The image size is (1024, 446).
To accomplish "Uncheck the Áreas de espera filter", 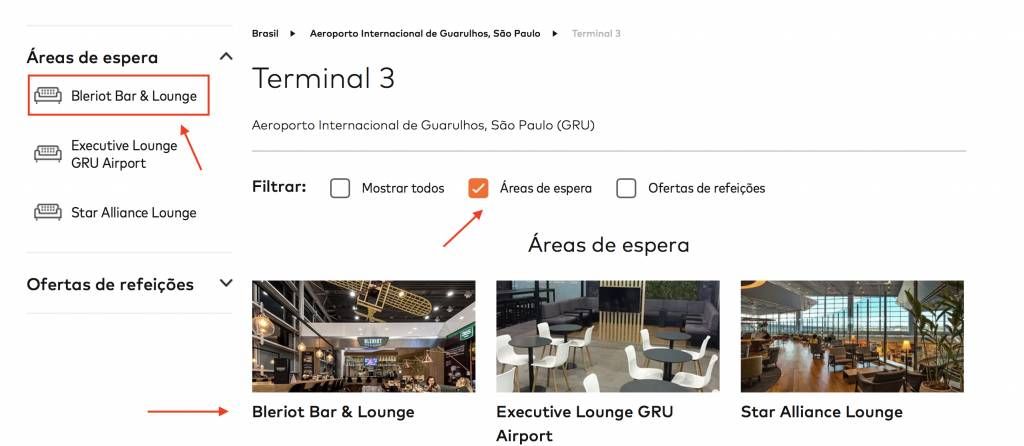I will 478,189.
